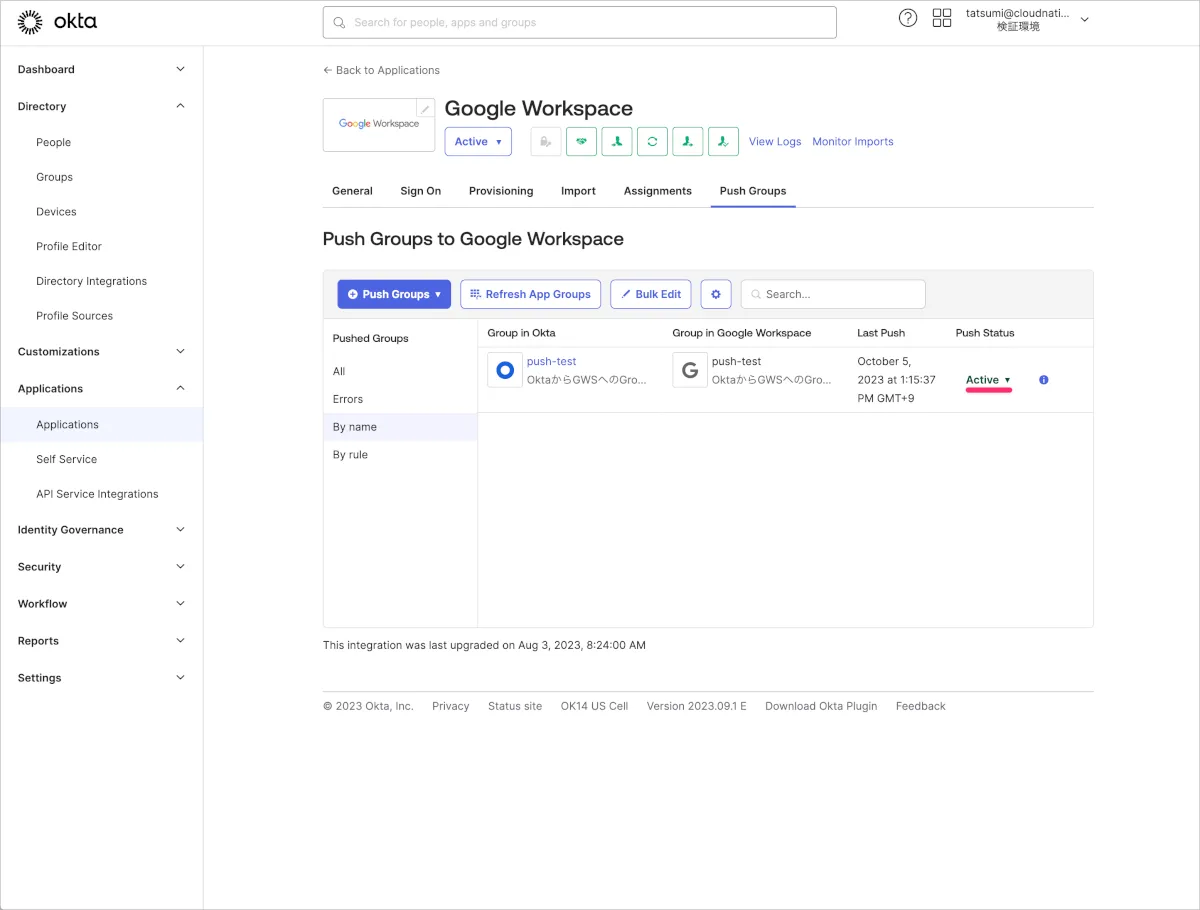
Task: Click the Refresh App Groups button
Action: (x=530, y=294)
